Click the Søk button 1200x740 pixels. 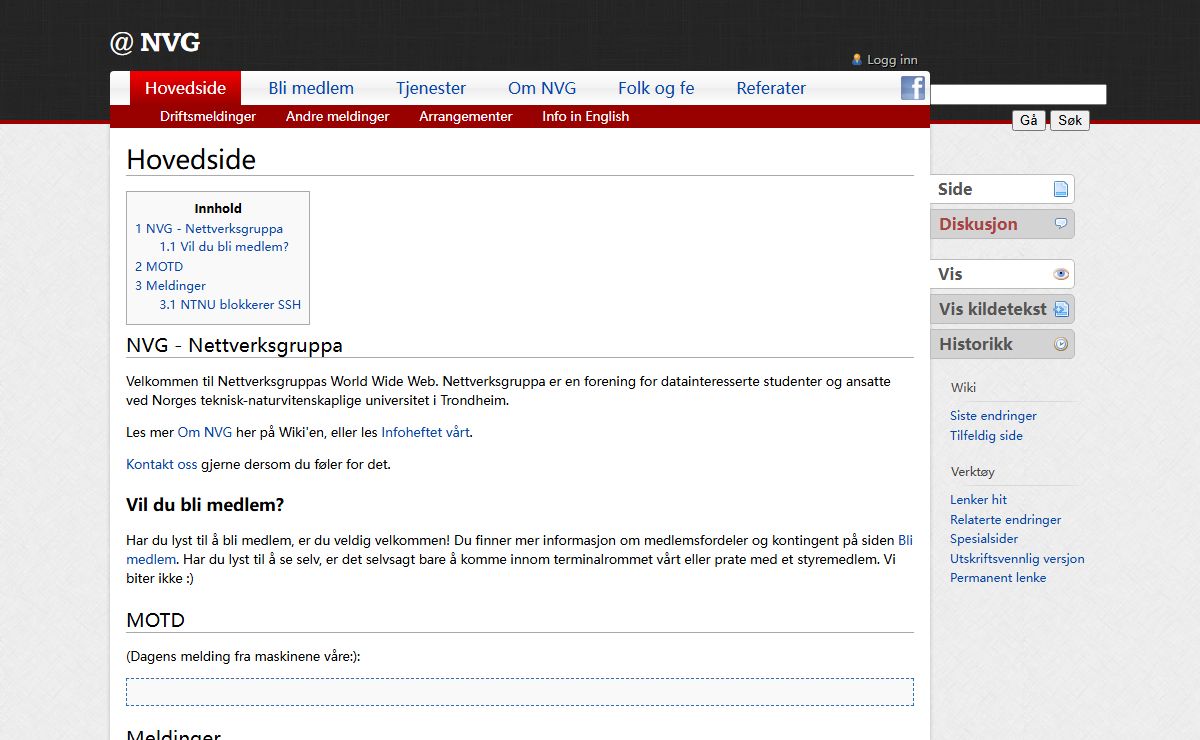point(1070,120)
